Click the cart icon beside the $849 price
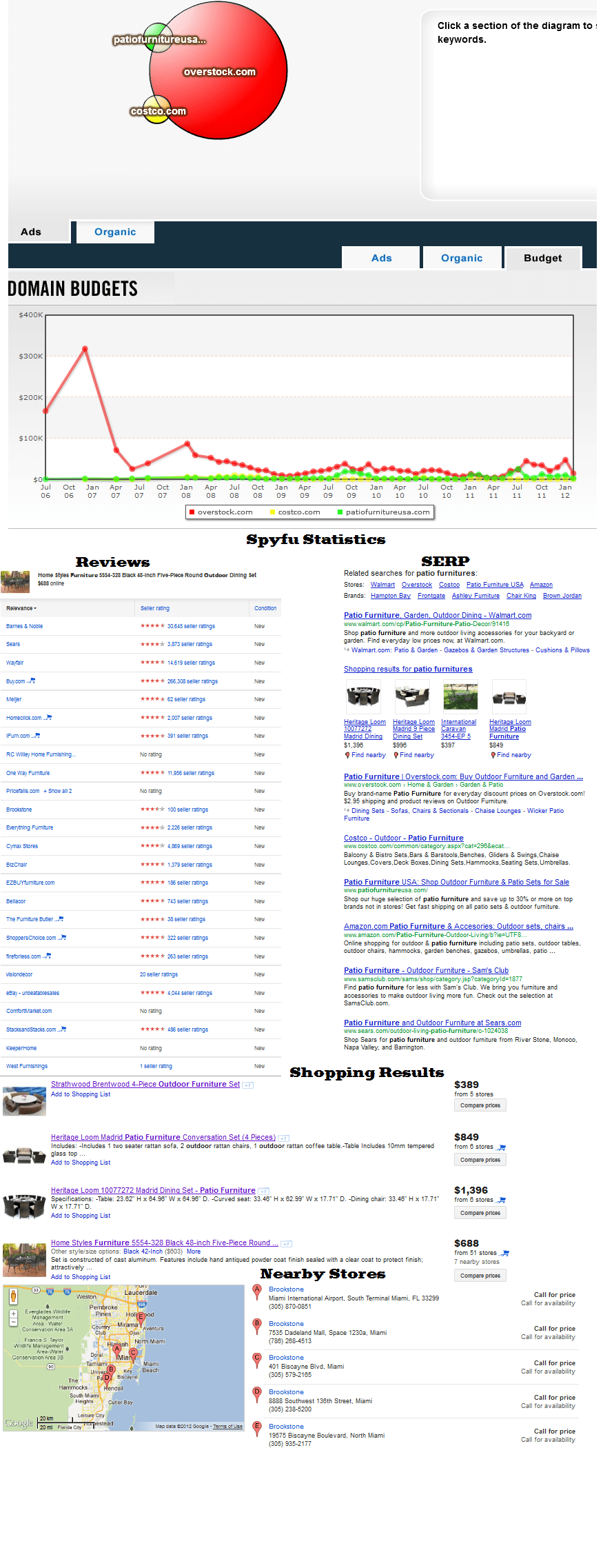The height and width of the screenshot is (1568, 603). [x=502, y=1147]
